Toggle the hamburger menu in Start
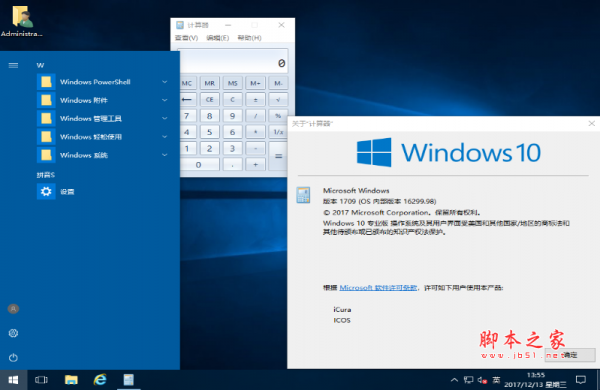This screenshot has width=600, height=390. (x=13, y=65)
